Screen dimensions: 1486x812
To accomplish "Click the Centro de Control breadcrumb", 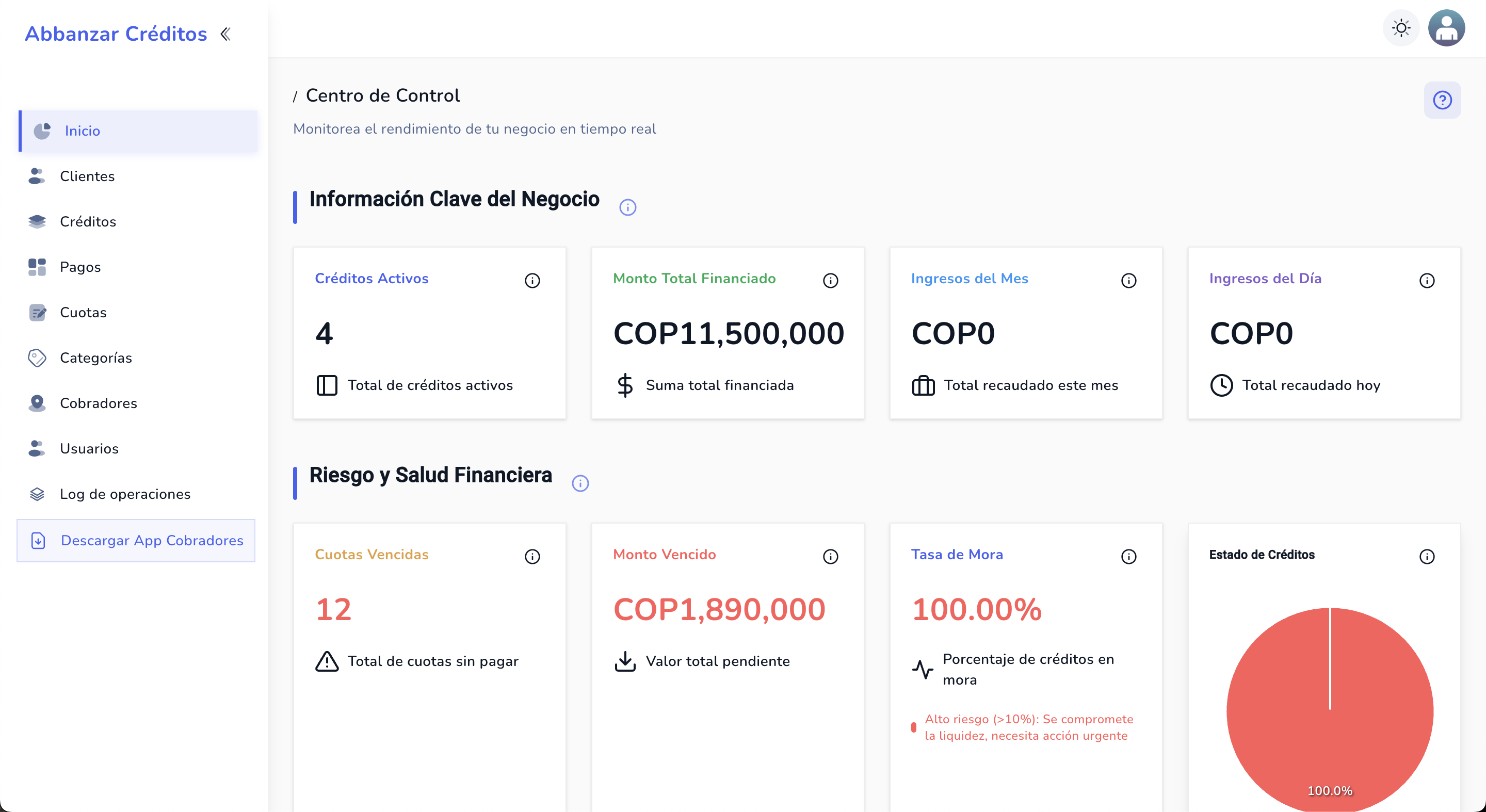I will pyautogui.click(x=383, y=95).
